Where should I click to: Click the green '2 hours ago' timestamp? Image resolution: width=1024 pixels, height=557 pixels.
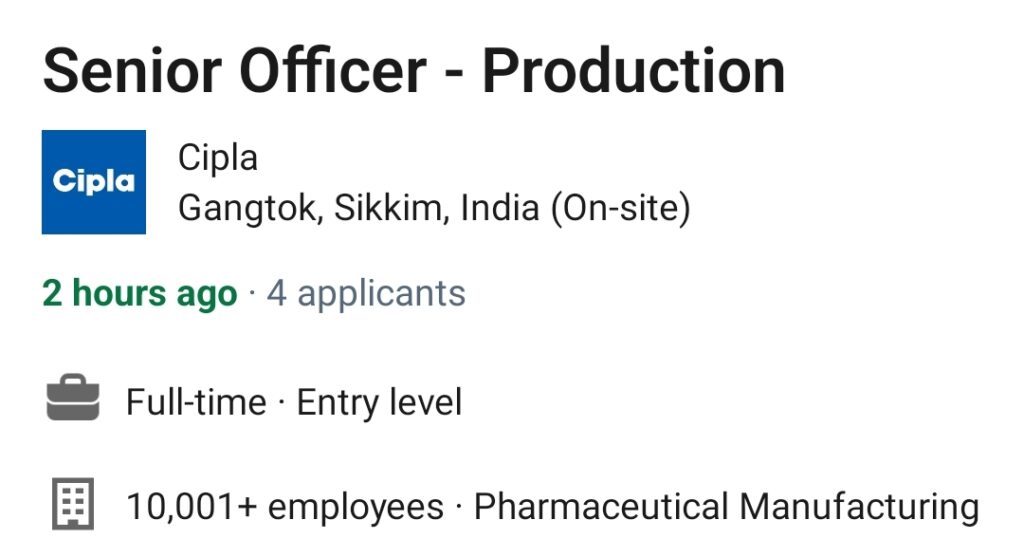140,294
